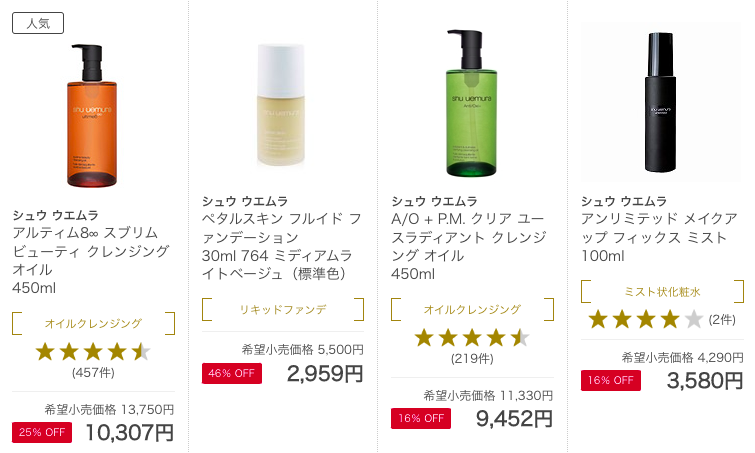Screen dimensions: 755x453
Task: Click the Petal Skin Fluid Foundation bottle image
Action: coord(283,105)
